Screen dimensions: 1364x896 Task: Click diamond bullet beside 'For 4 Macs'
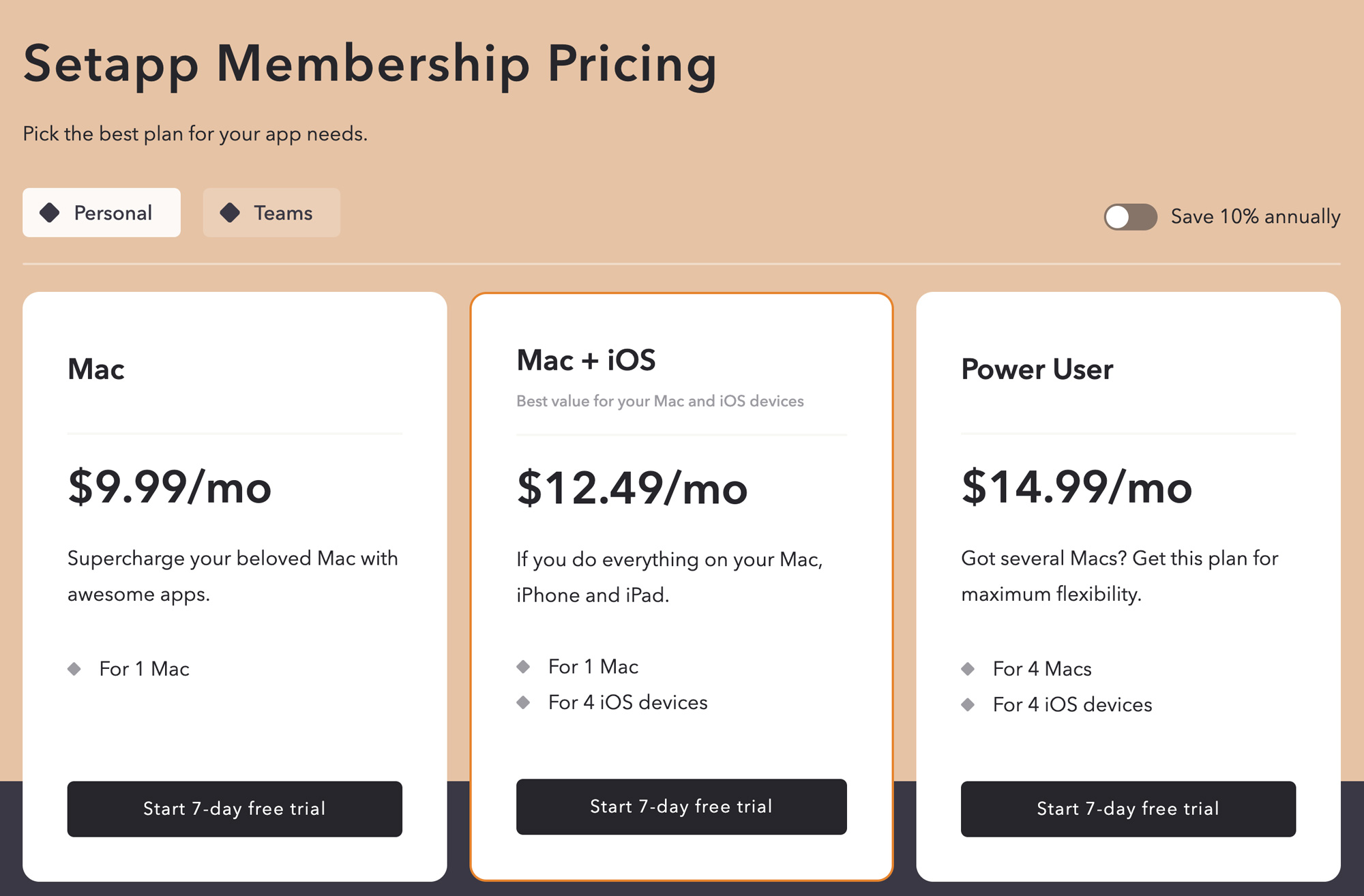pyautogui.click(x=968, y=668)
